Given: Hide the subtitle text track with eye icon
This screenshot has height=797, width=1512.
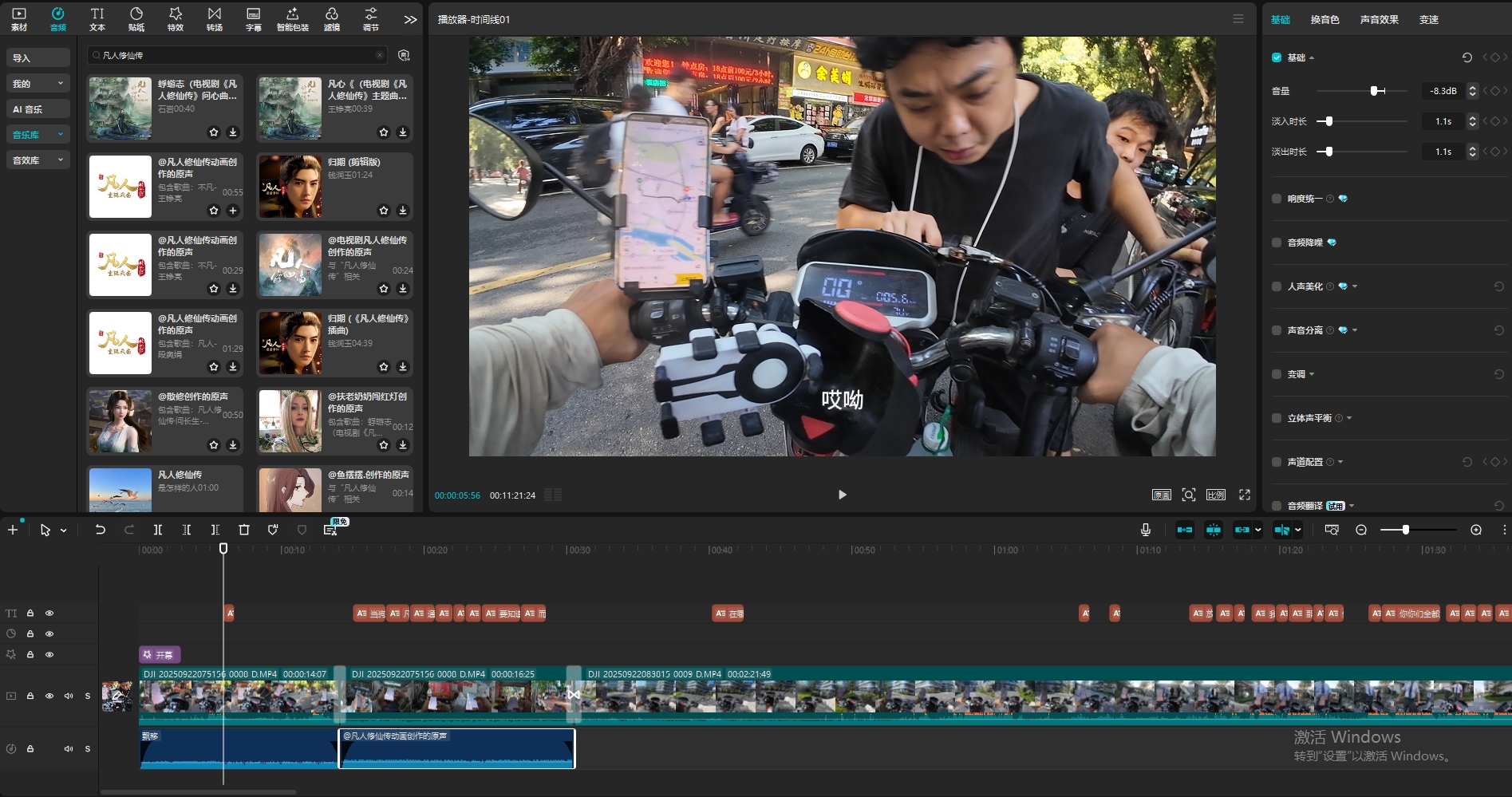Looking at the screenshot, I should (49, 614).
